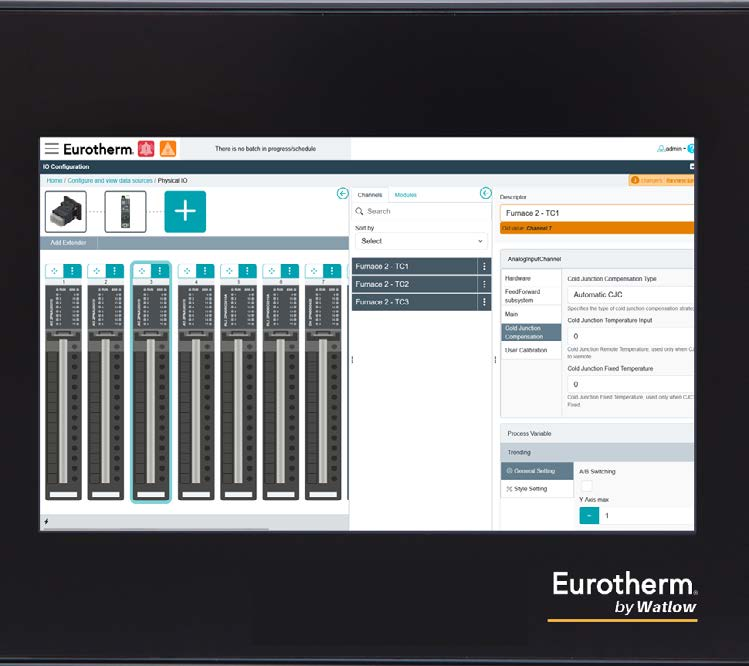Select module 5 in the rack
The width and height of the screenshot is (749, 666).
(x=238, y=392)
